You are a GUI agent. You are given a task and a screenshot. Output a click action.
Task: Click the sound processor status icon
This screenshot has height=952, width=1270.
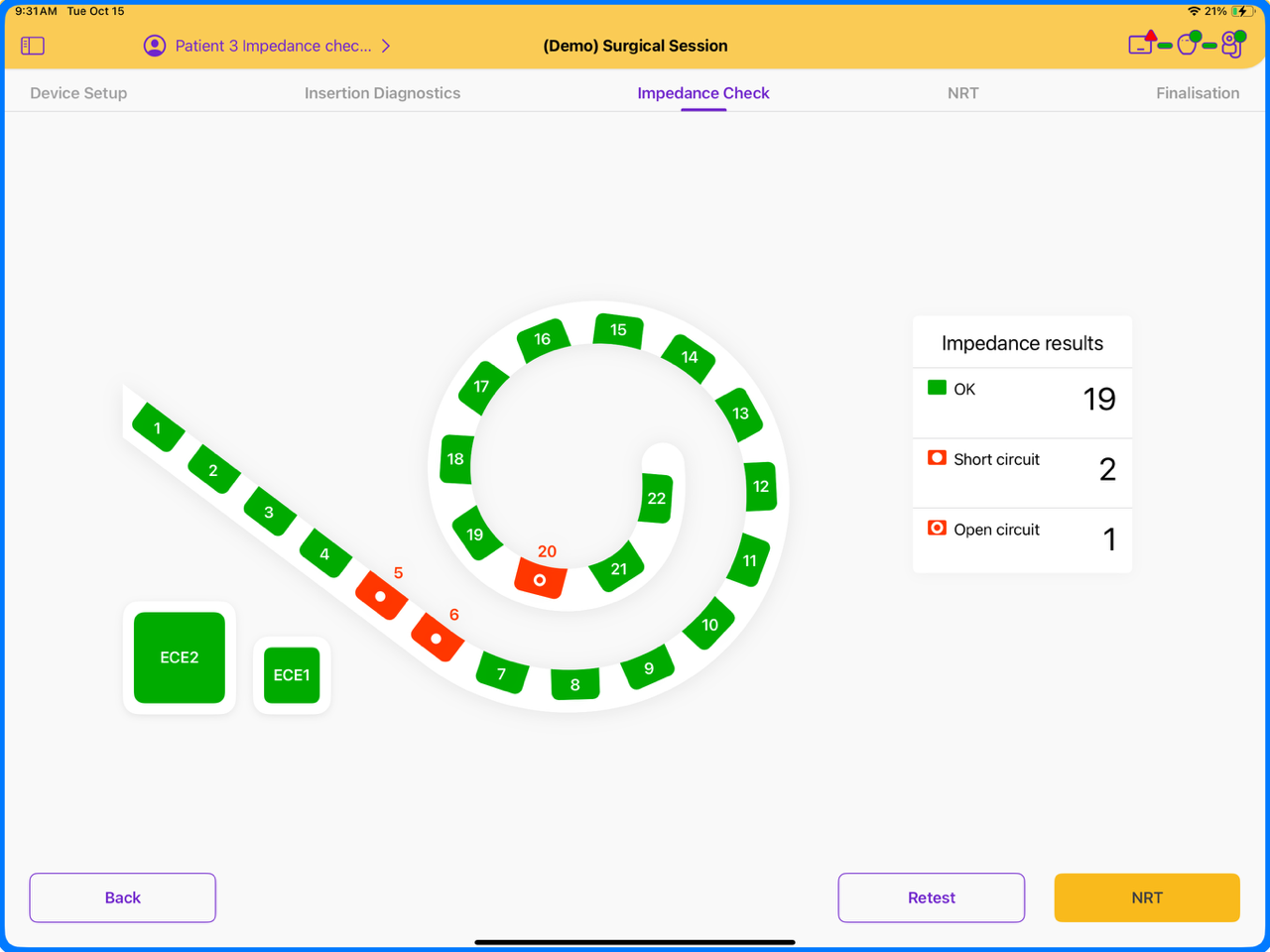click(x=1231, y=46)
